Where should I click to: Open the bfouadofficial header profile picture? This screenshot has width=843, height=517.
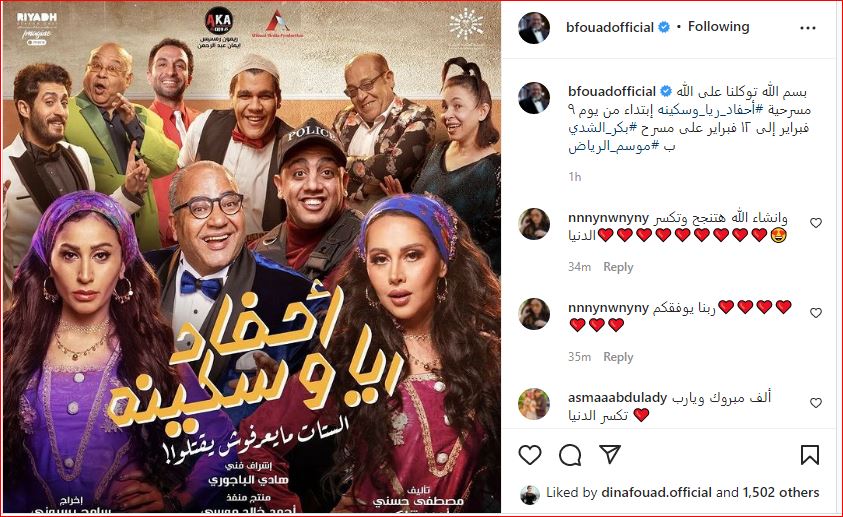coord(534,27)
